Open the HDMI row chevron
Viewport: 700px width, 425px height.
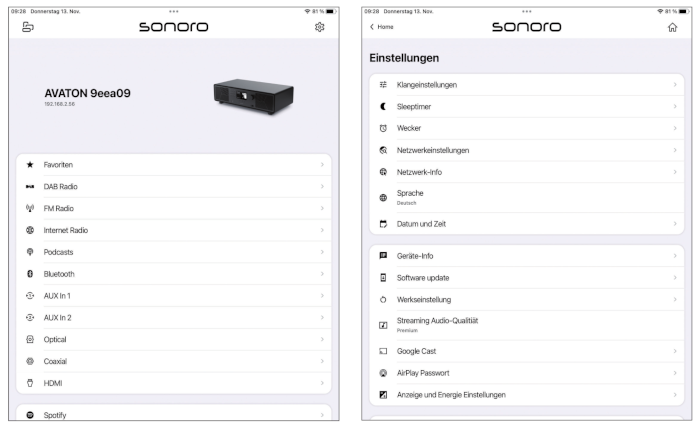[322, 383]
